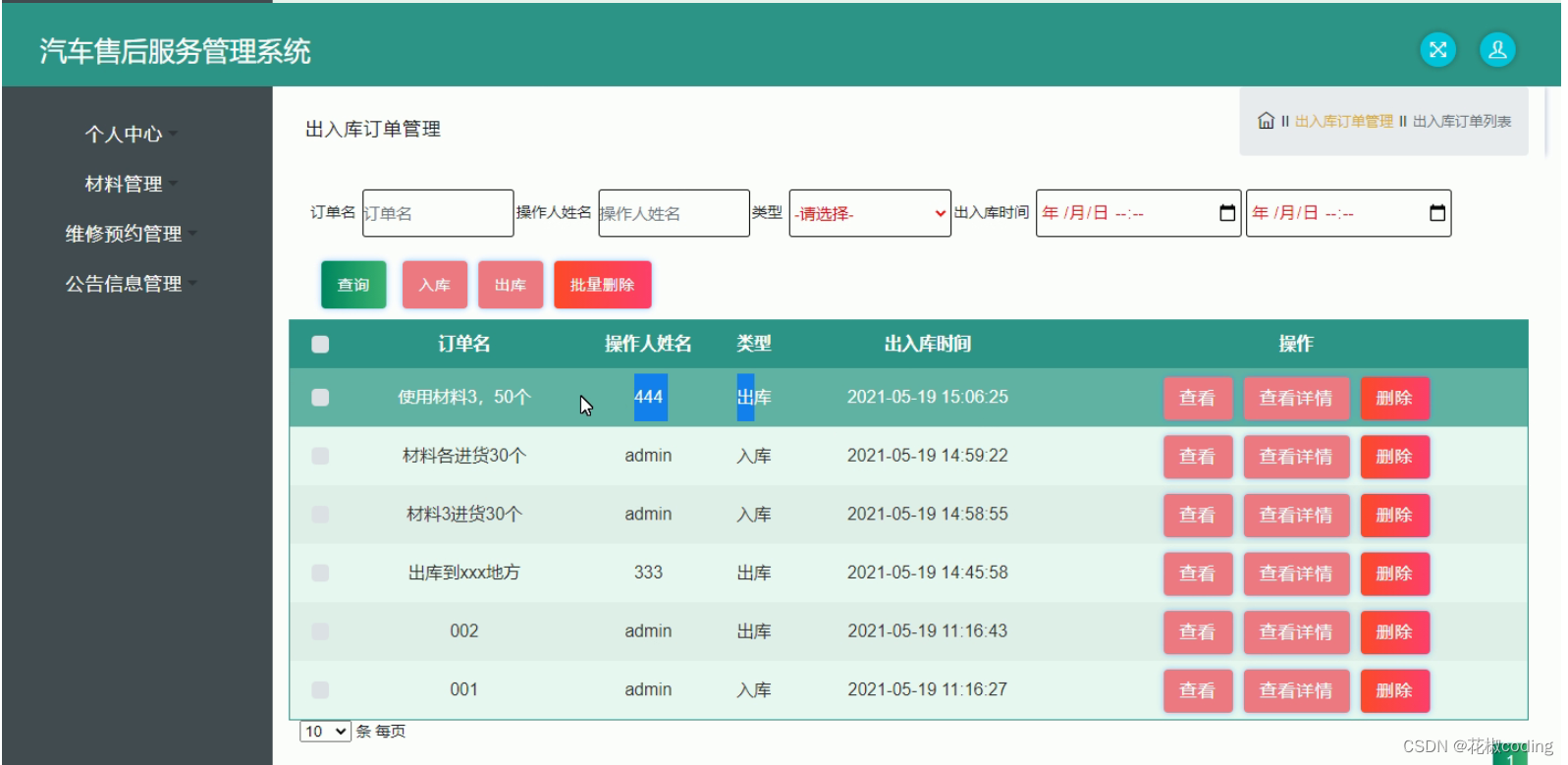Click the 出入库订单管理 breadcrumb link
The height and width of the screenshot is (765, 1568).
pyautogui.click(x=1343, y=121)
